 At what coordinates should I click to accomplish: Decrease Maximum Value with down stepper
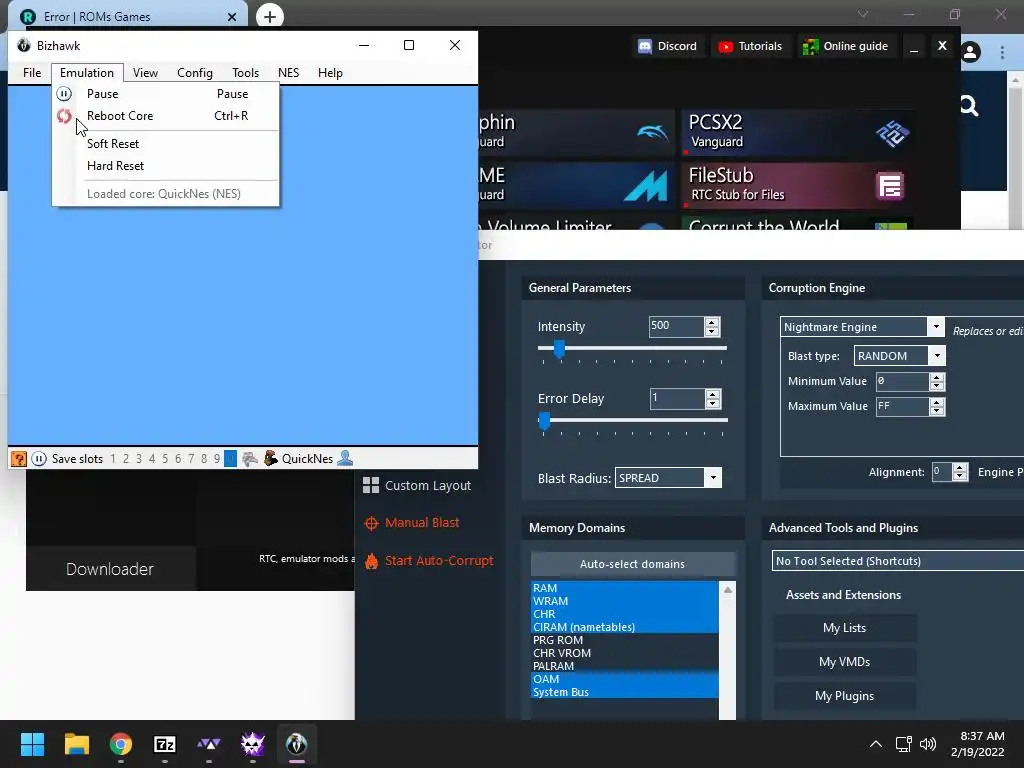[936, 411]
